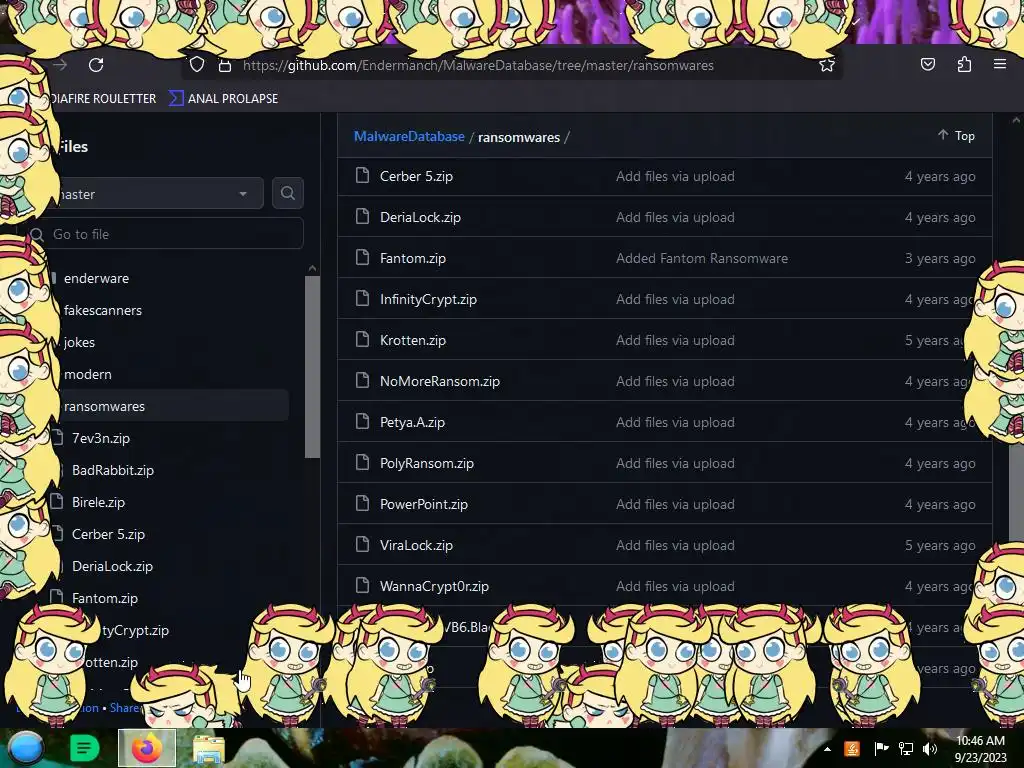The width and height of the screenshot is (1024, 768).
Task: Open DeriaLock.zip in the file tree
Action: [x=112, y=566]
